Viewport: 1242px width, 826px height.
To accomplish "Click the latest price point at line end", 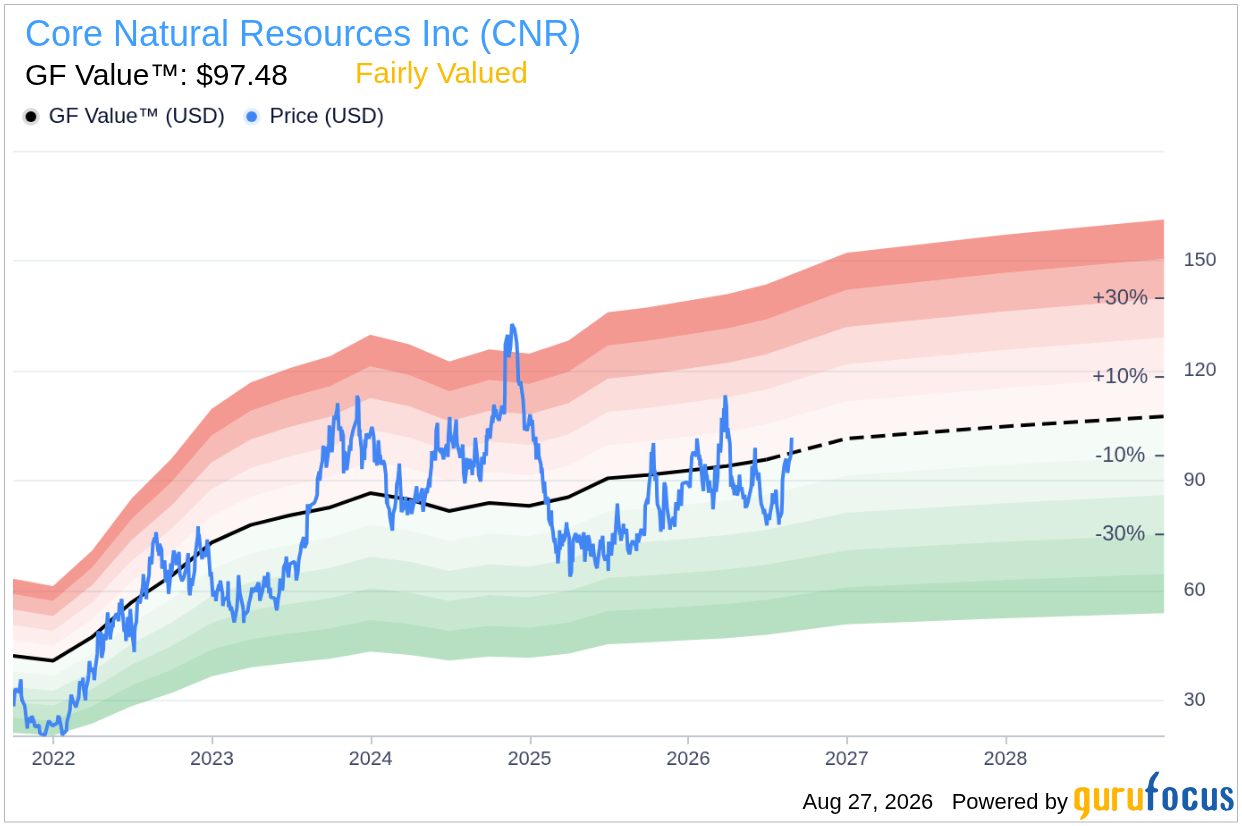I will click(x=792, y=439).
